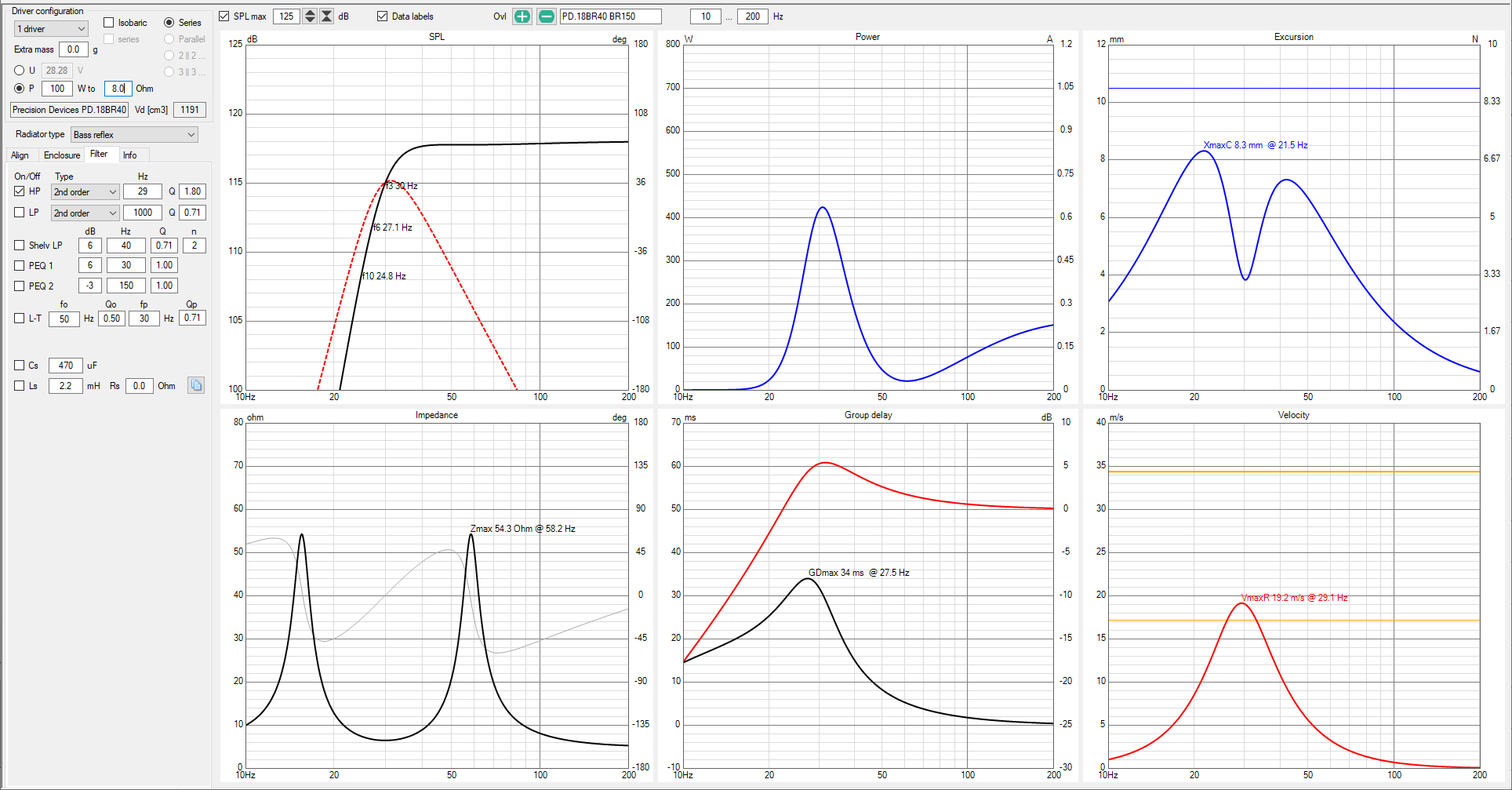
Task: Click the 'f10 24.8 Hz' SPL data label
Action: coord(383,276)
